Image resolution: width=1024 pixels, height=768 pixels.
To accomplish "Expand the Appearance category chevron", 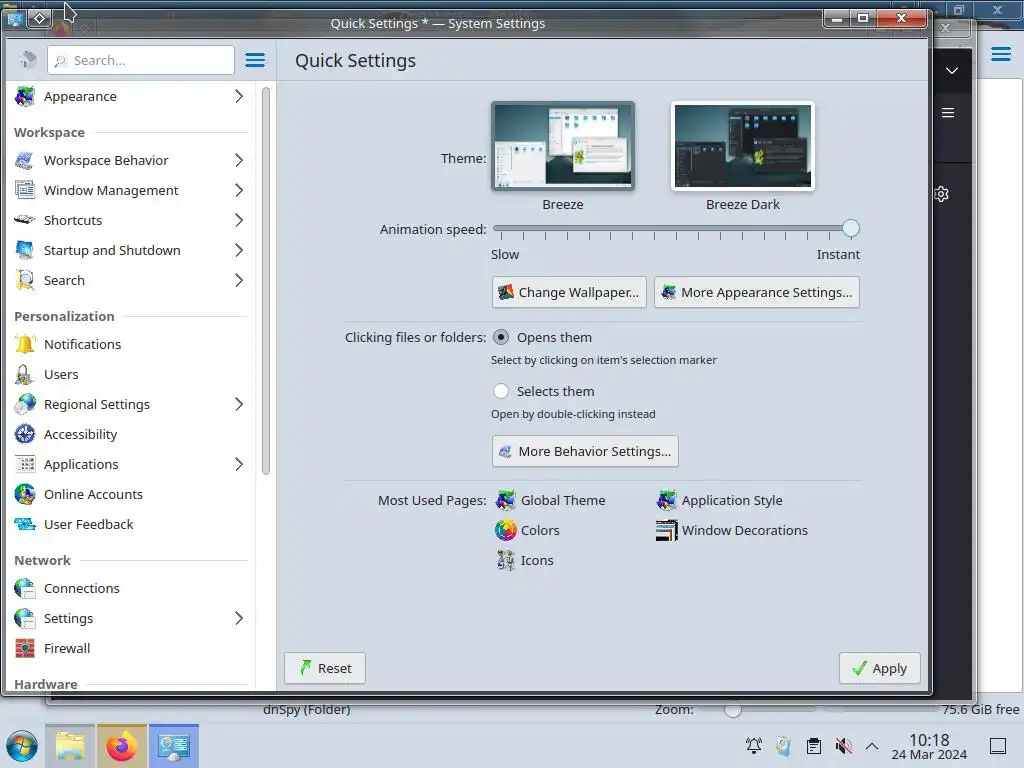I will coord(239,96).
